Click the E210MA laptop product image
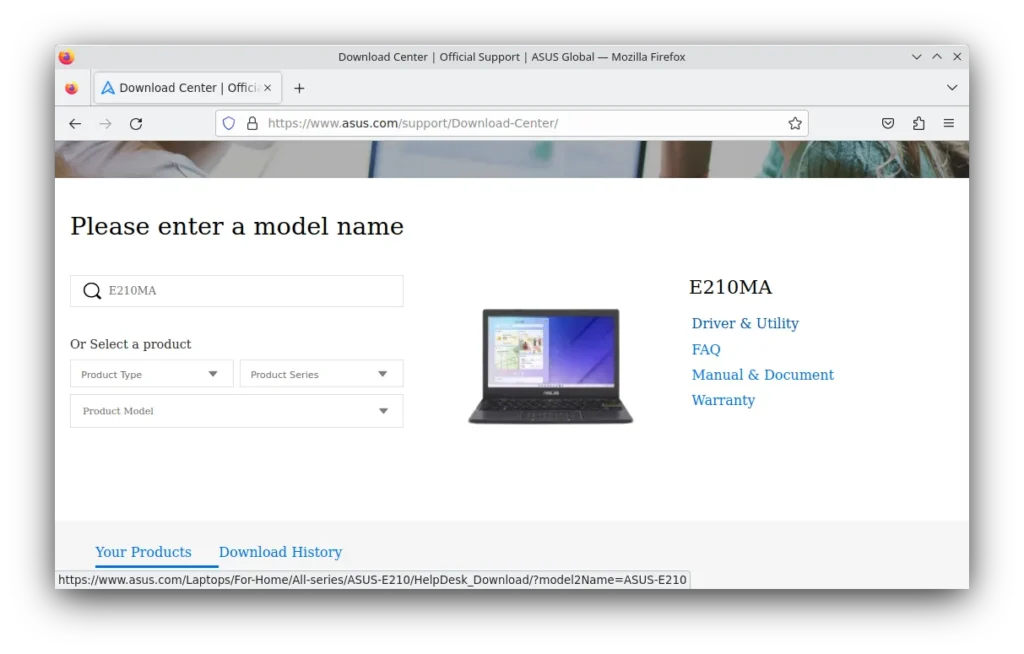 pyautogui.click(x=550, y=366)
